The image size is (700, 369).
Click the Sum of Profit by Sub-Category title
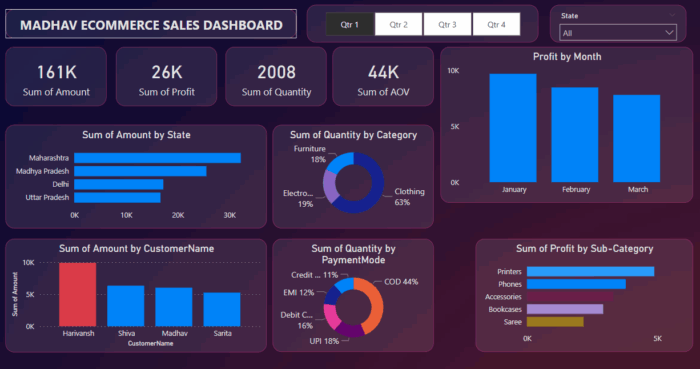tap(584, 249)
